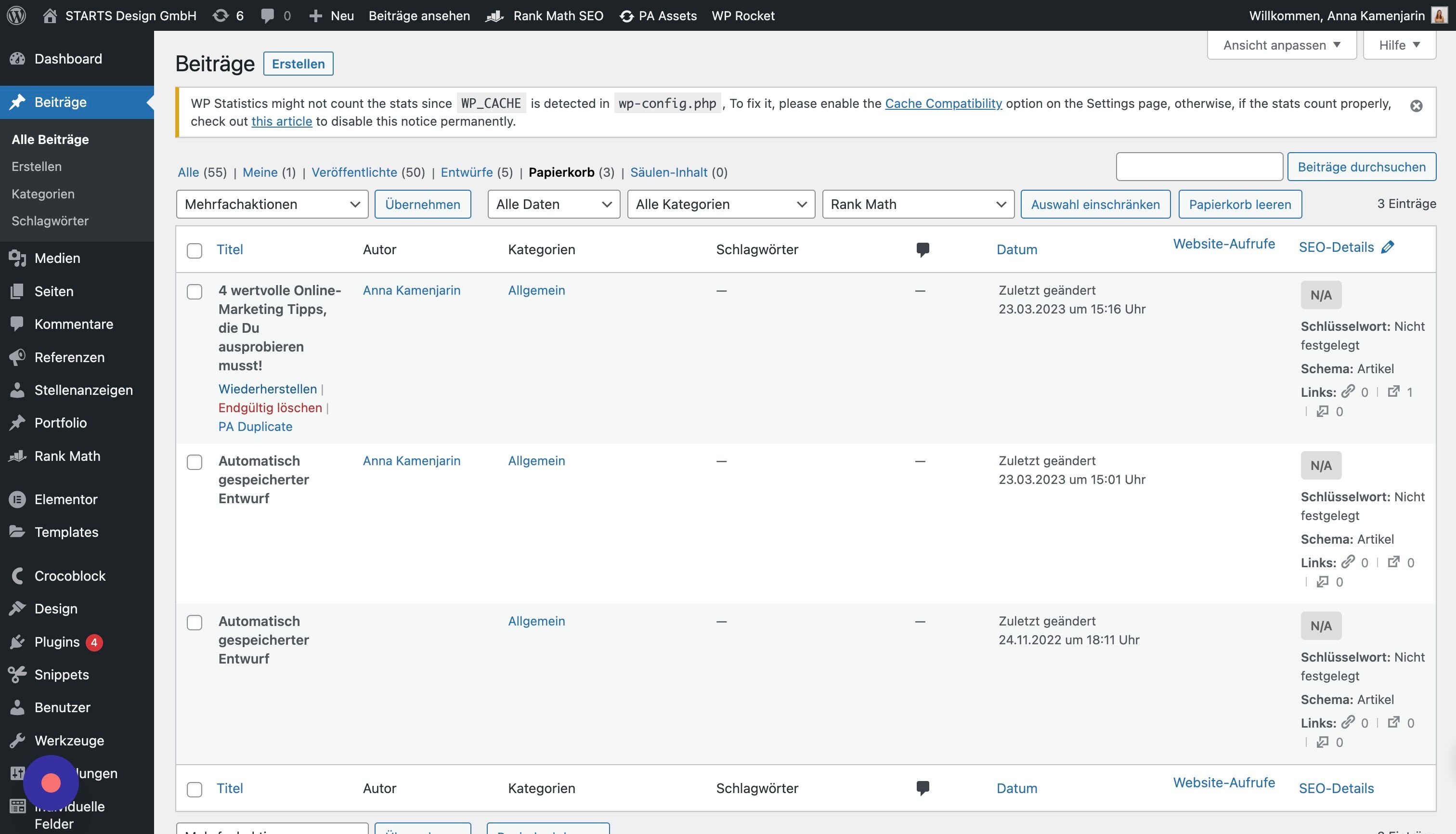Dismiss the WP Statistics notice
1456x834 pixels.
pos(1416,106)
